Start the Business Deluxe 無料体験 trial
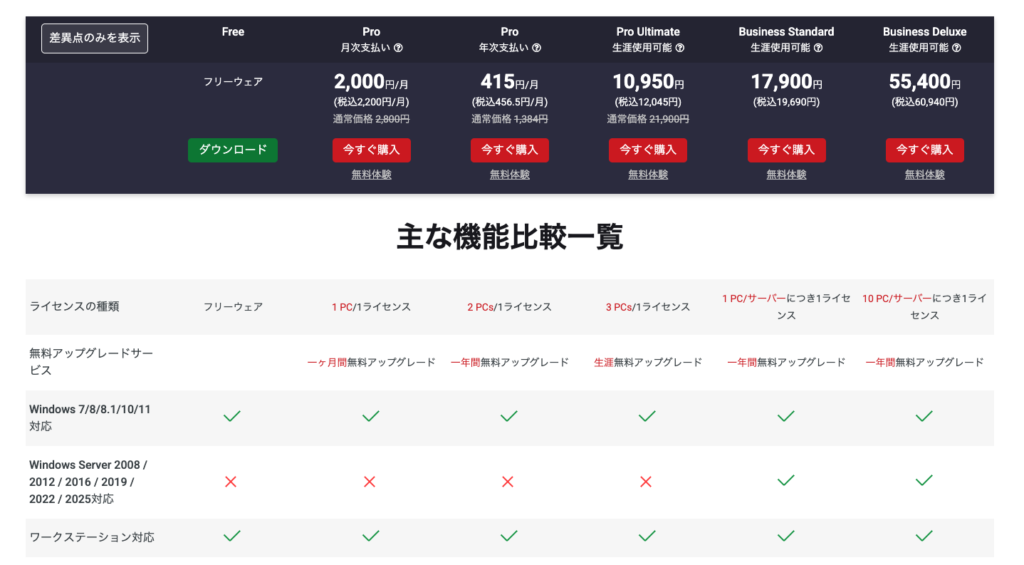Viewport: 1024px width, 565px height. [924, 175]
